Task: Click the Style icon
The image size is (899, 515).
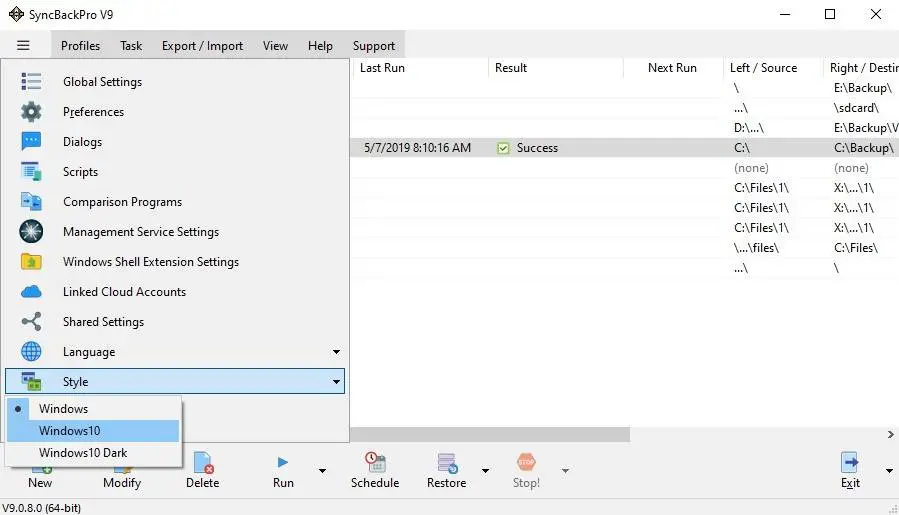Action: click(31, 381)
